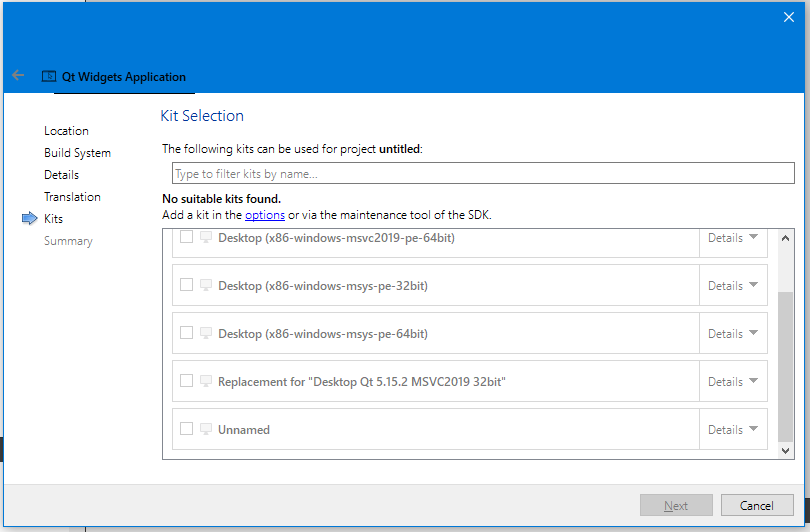Go to the Location wizard step
This screenshot has height=532, width=810.
66,131
